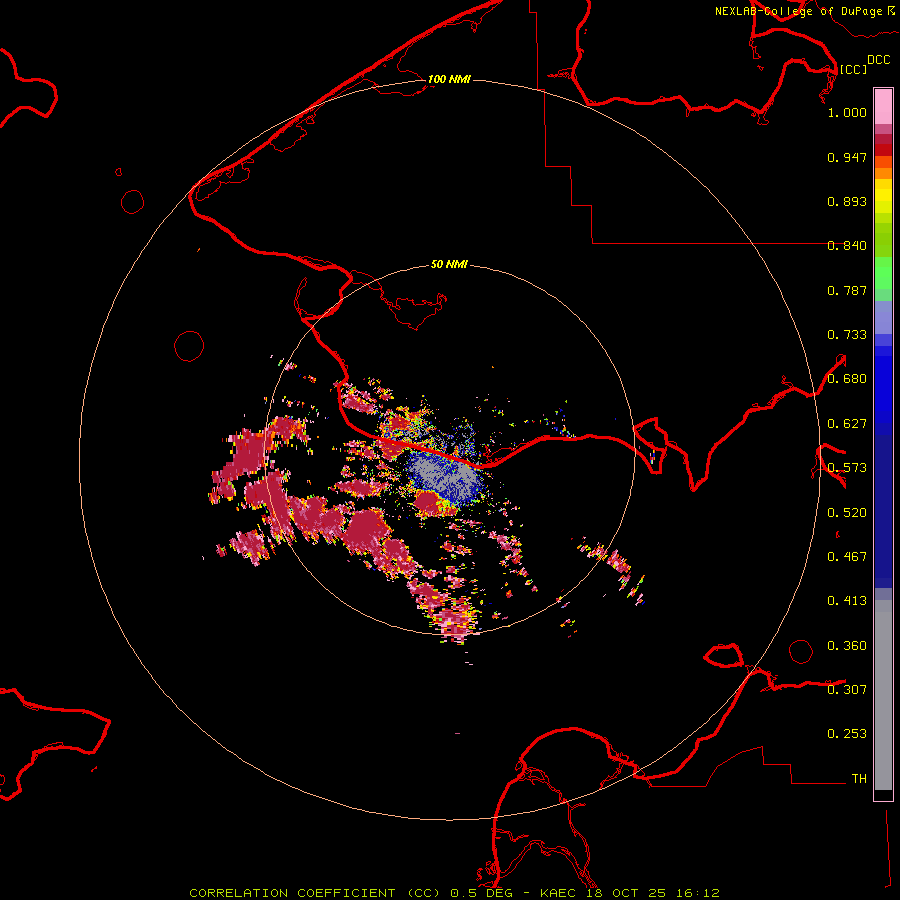Click the "100 NMI" range ring label
900x900 pixels.
click(449, 79)
